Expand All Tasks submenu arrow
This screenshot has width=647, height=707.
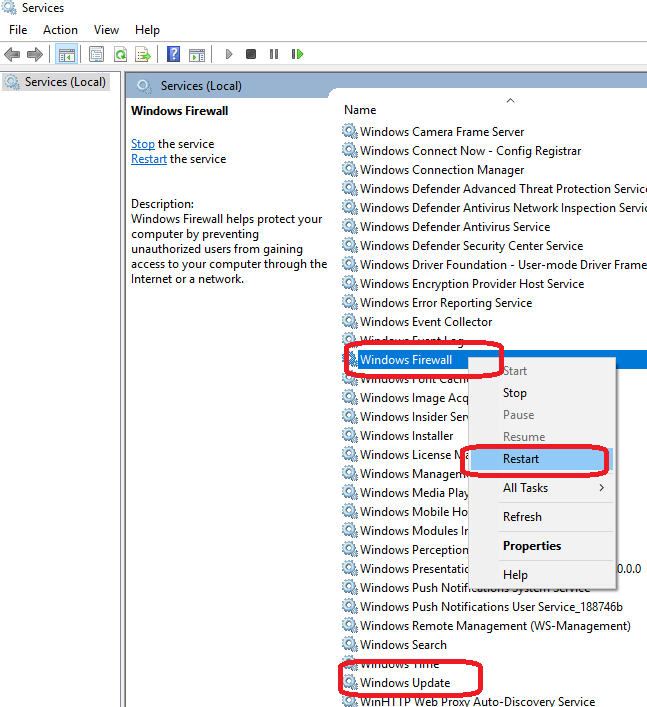tap(601, 487)
